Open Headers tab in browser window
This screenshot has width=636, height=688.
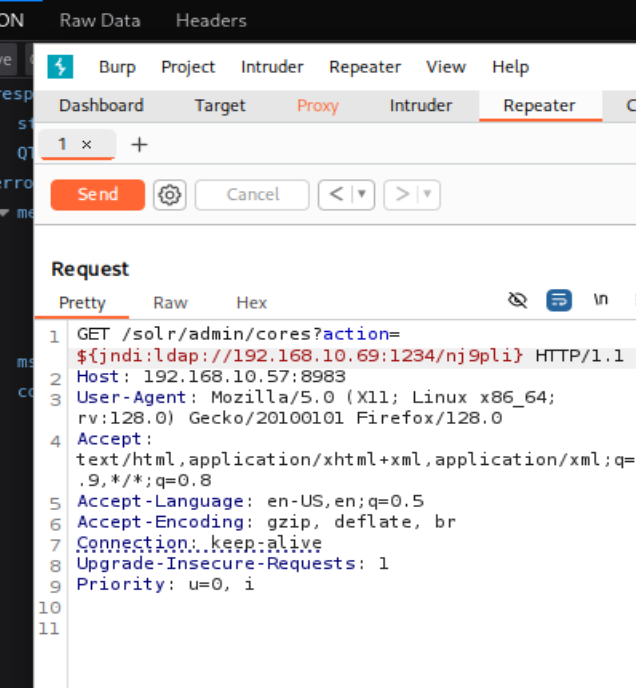[x=211, y=21]
